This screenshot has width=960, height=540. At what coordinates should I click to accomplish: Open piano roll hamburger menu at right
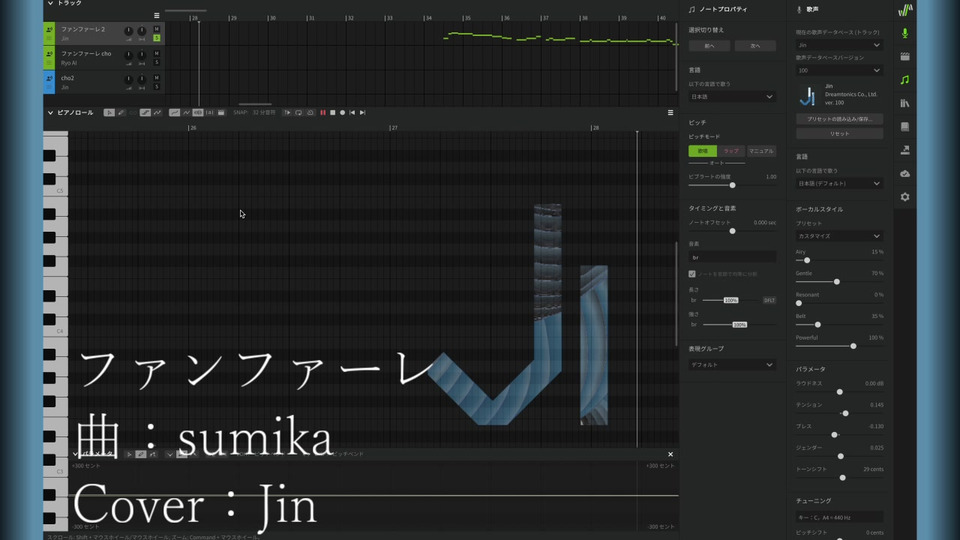(x=670, y=113)
